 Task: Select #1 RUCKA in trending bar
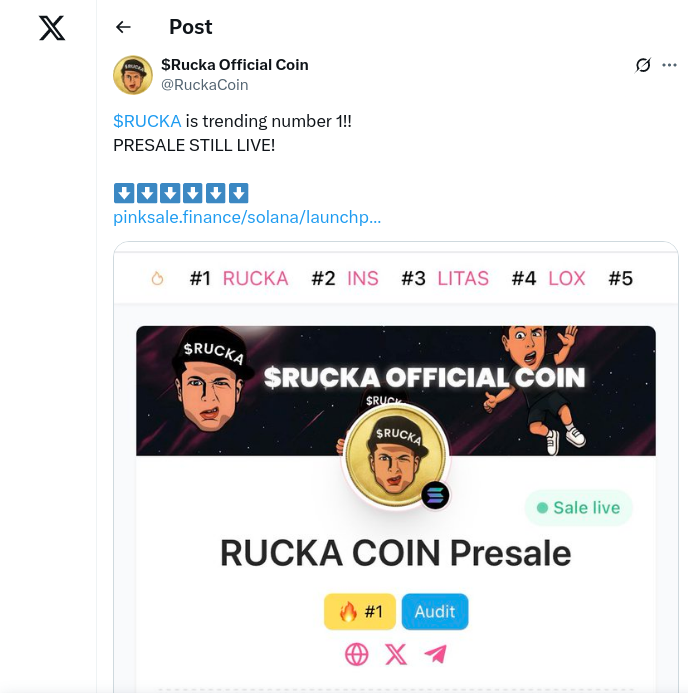239,279
